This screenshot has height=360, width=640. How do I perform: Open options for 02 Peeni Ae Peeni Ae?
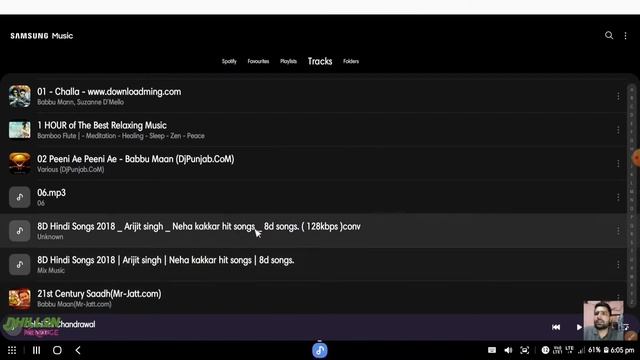[x=618, y=163]
